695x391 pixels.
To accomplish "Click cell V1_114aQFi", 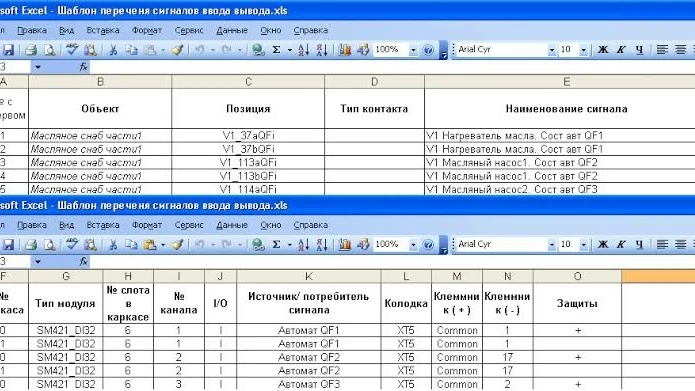I will point(248,189).
